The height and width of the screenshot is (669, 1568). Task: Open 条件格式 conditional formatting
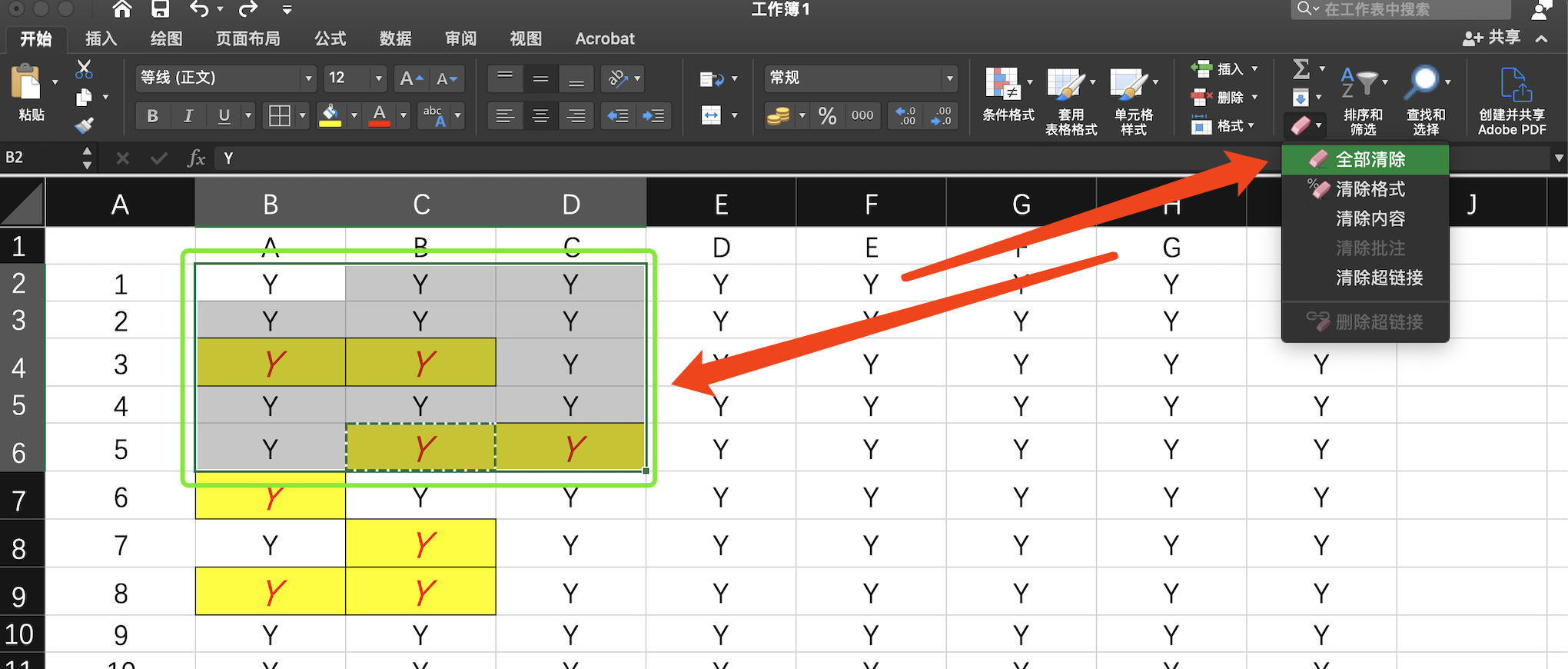(x=1008, y=95)
